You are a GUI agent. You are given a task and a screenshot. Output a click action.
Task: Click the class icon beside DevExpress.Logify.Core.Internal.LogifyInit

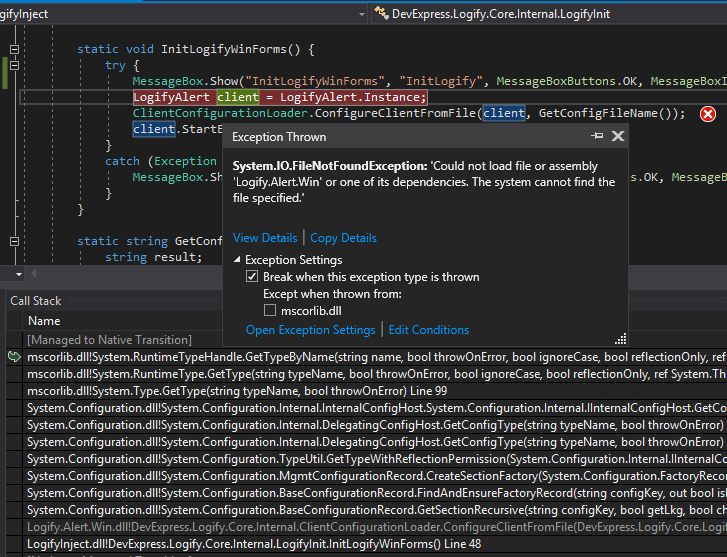click(x=382, y=13)
